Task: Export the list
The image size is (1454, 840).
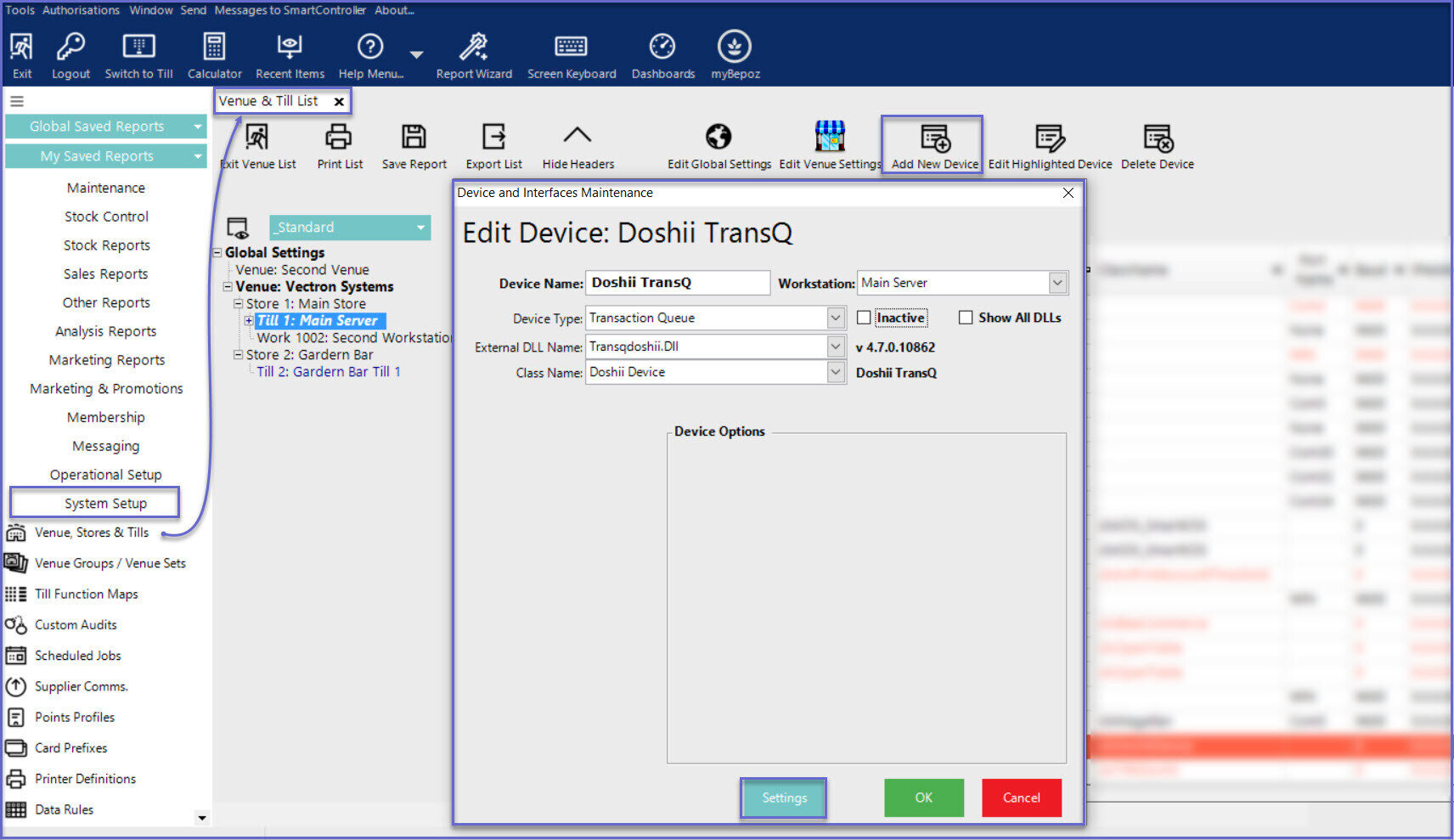Action: tap(493, 146)
